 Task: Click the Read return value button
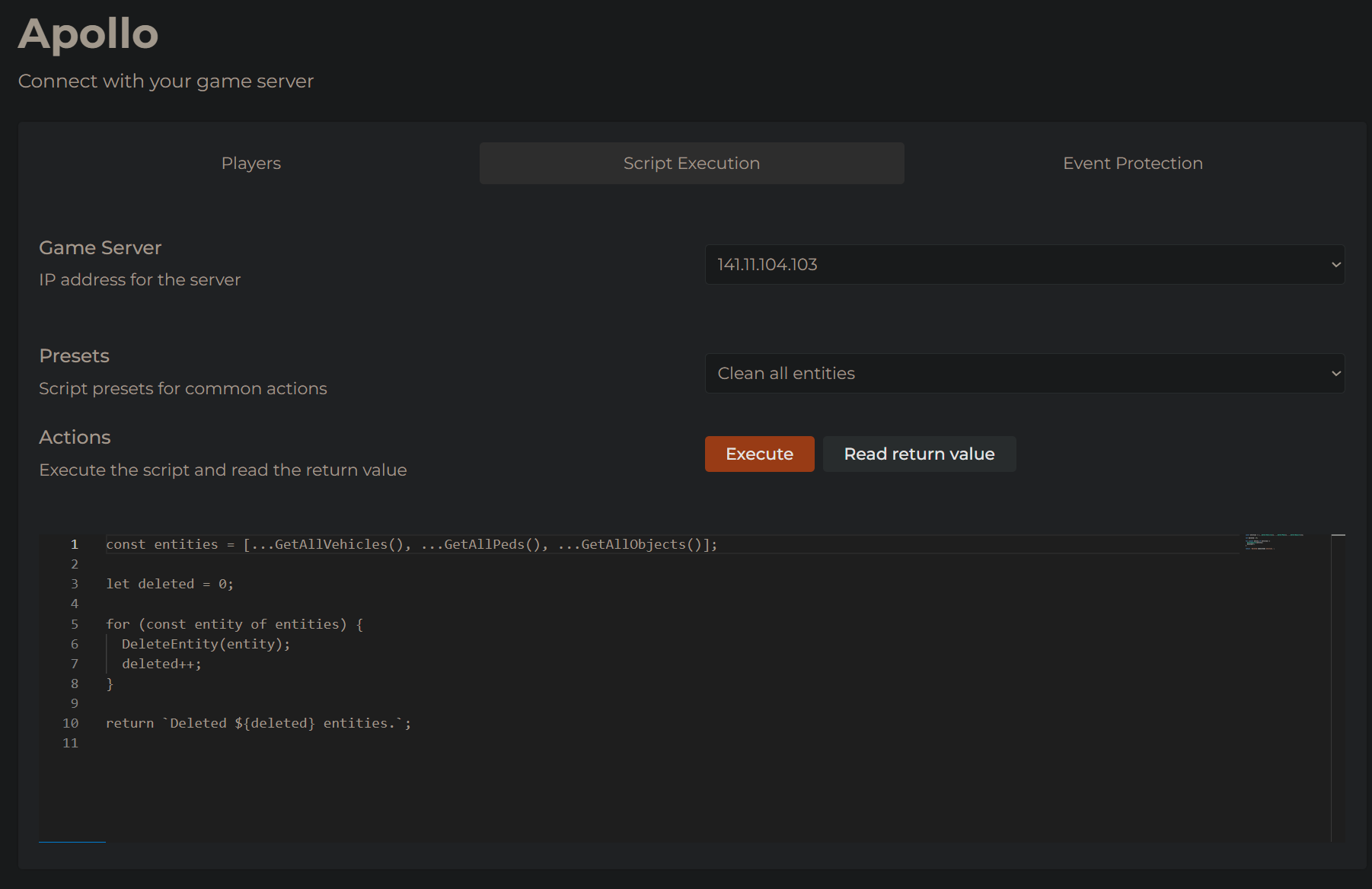(919, 454)
